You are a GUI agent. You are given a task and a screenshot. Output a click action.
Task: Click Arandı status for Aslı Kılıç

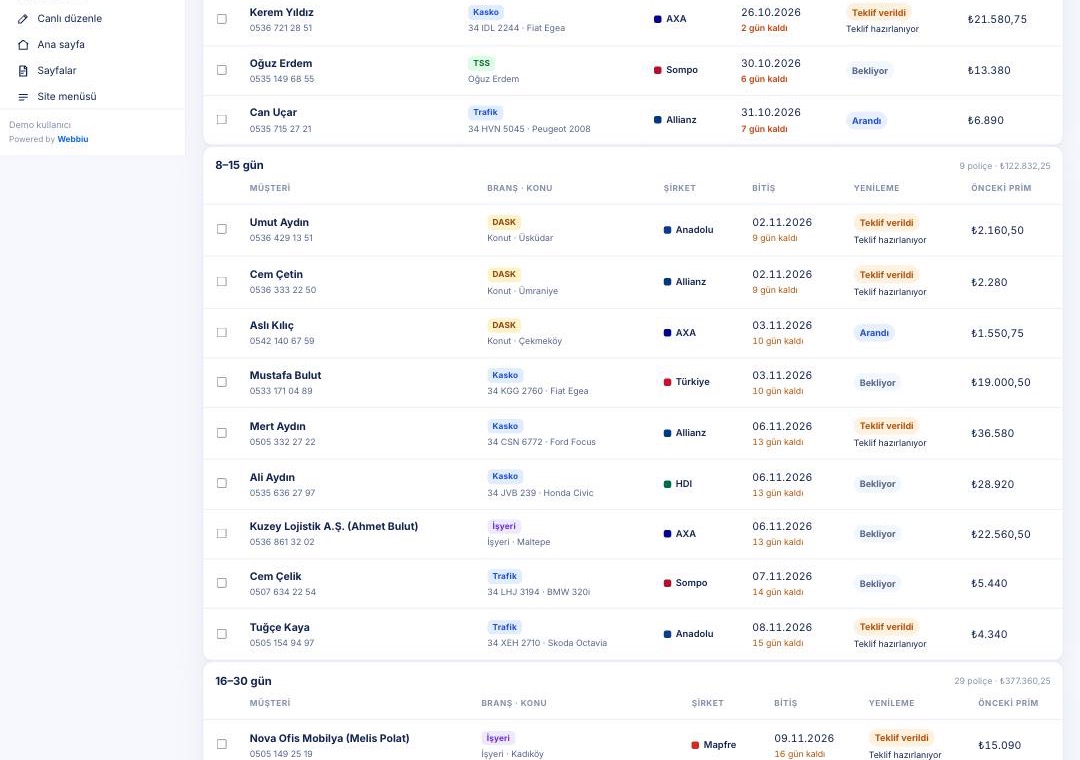874,333
